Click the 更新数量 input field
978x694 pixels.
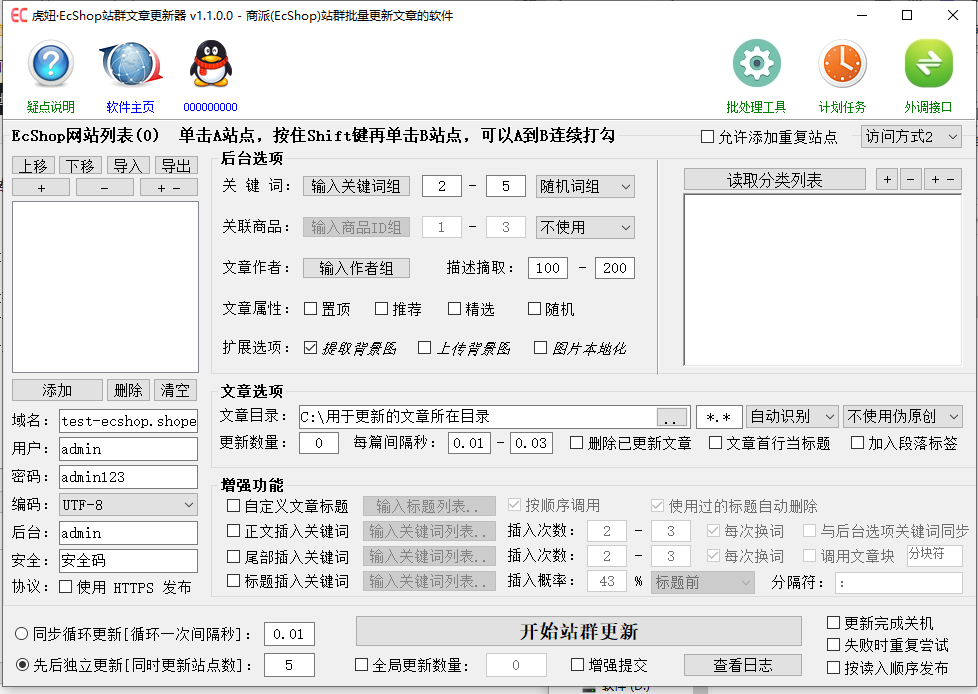(319, 443)
